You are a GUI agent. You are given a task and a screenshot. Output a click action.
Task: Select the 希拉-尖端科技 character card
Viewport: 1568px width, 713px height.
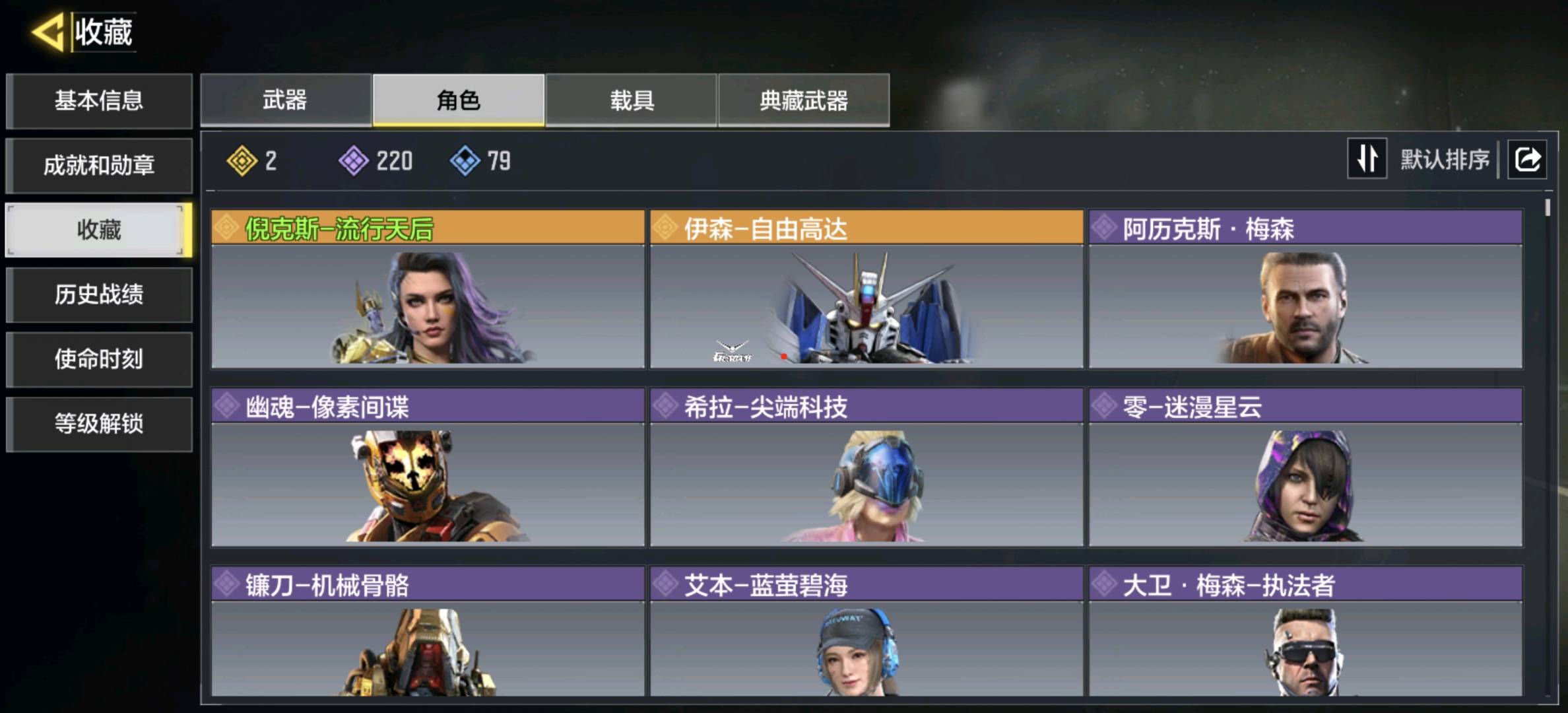click(x=866, y=467)
